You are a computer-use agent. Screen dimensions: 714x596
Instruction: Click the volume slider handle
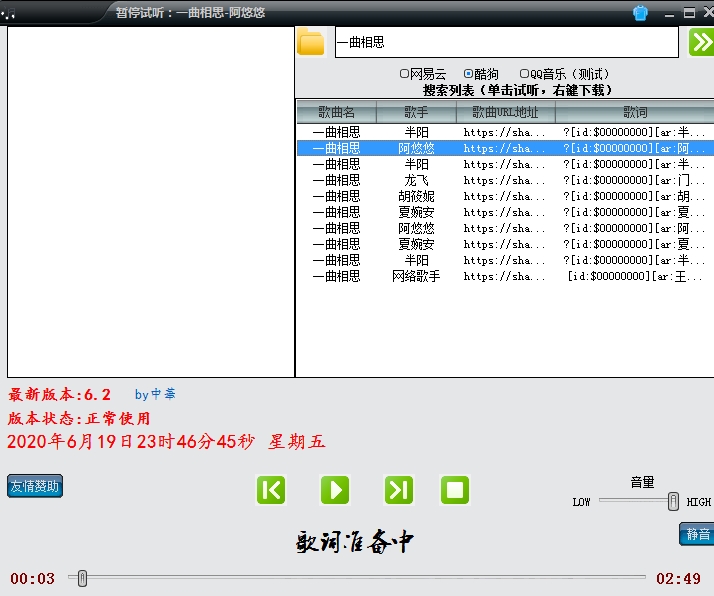(674, 501)
